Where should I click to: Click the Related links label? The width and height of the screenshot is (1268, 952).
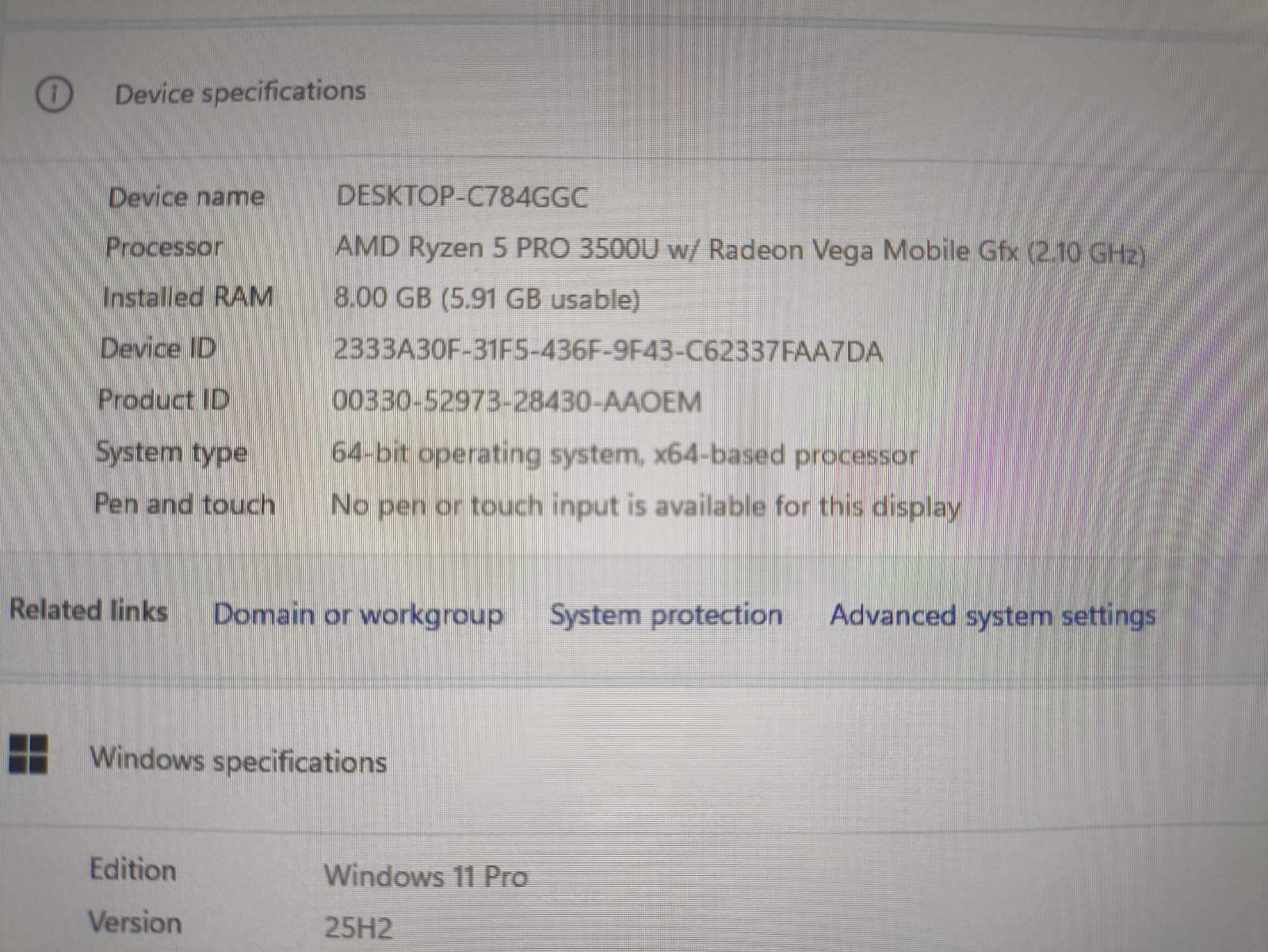coord(89,611)
